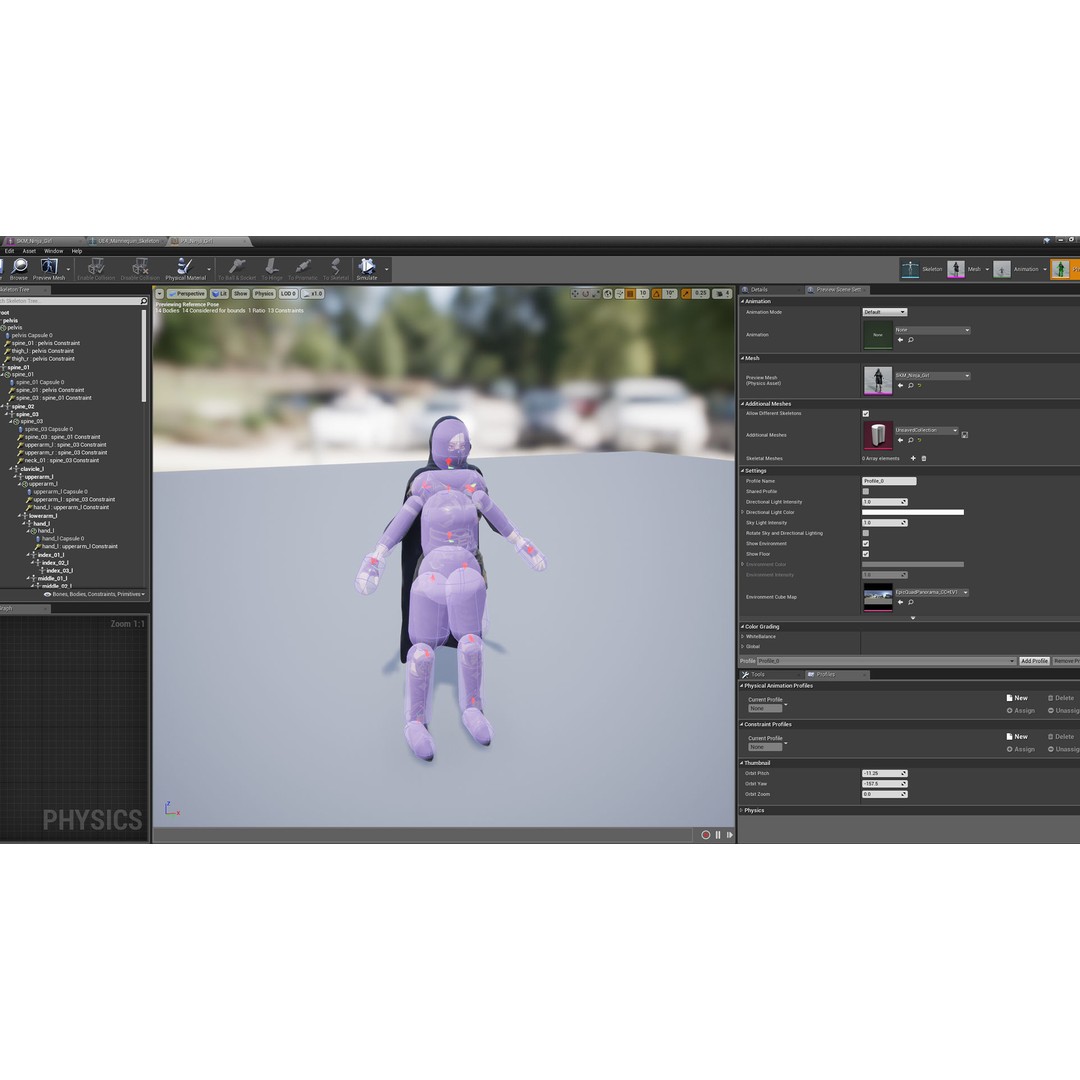Open the Animation asset None dropdown
Viewport: 1080px width, 1080px height.
coord(933,330)
